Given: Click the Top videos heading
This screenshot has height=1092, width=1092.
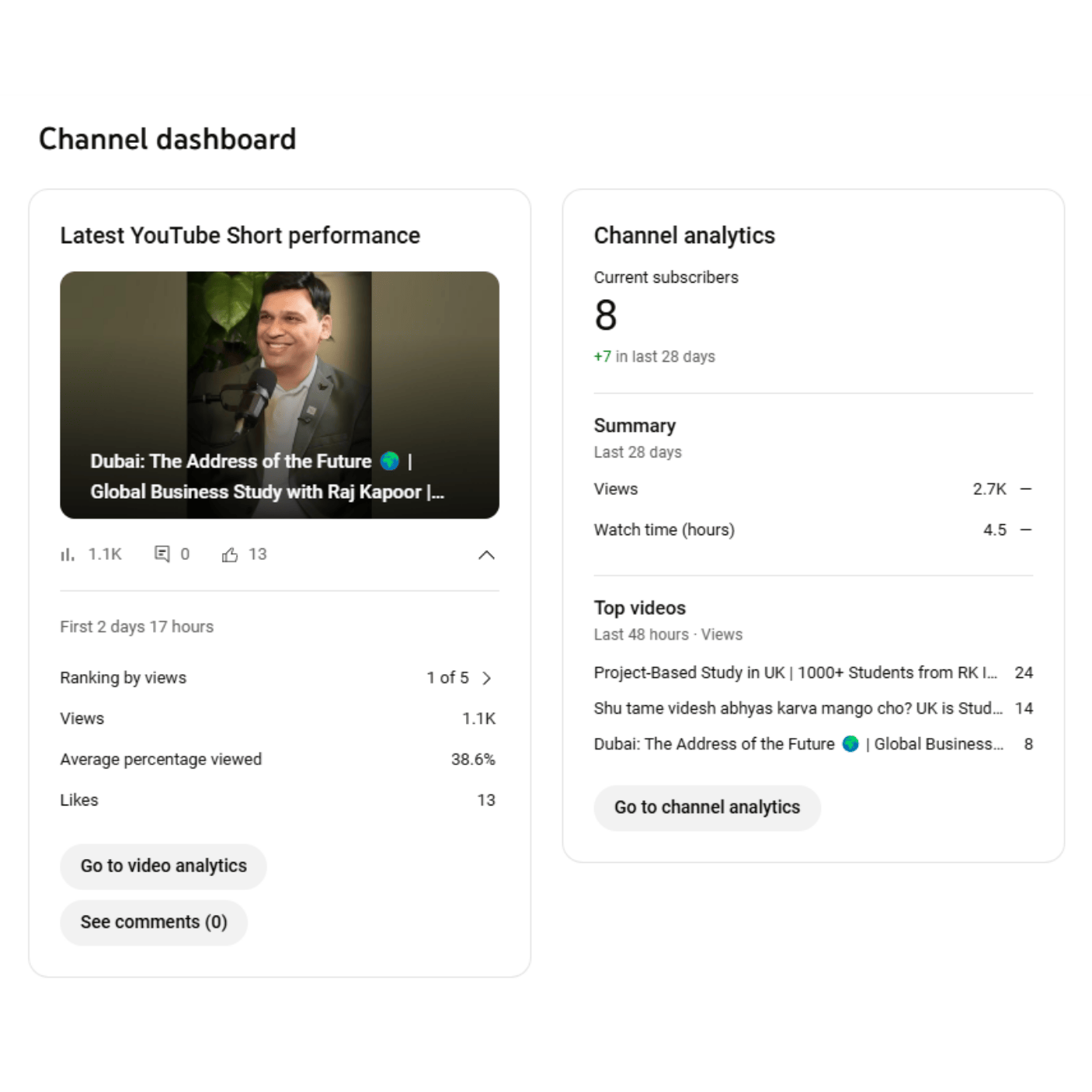Looking at the screenshot, I should coord(640,608).
